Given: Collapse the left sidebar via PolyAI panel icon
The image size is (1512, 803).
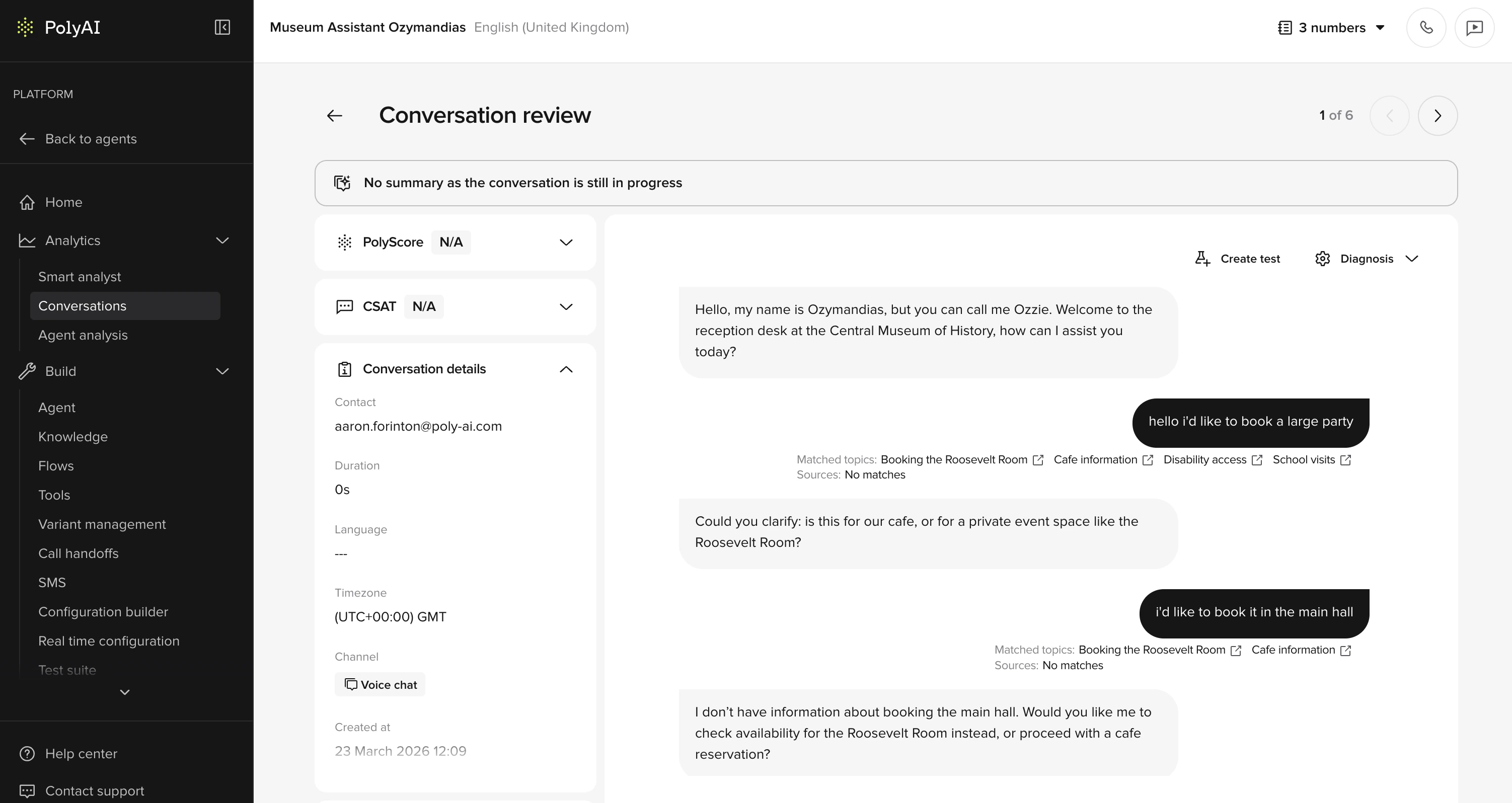Looking at the screenshot, I should (222, 27).
